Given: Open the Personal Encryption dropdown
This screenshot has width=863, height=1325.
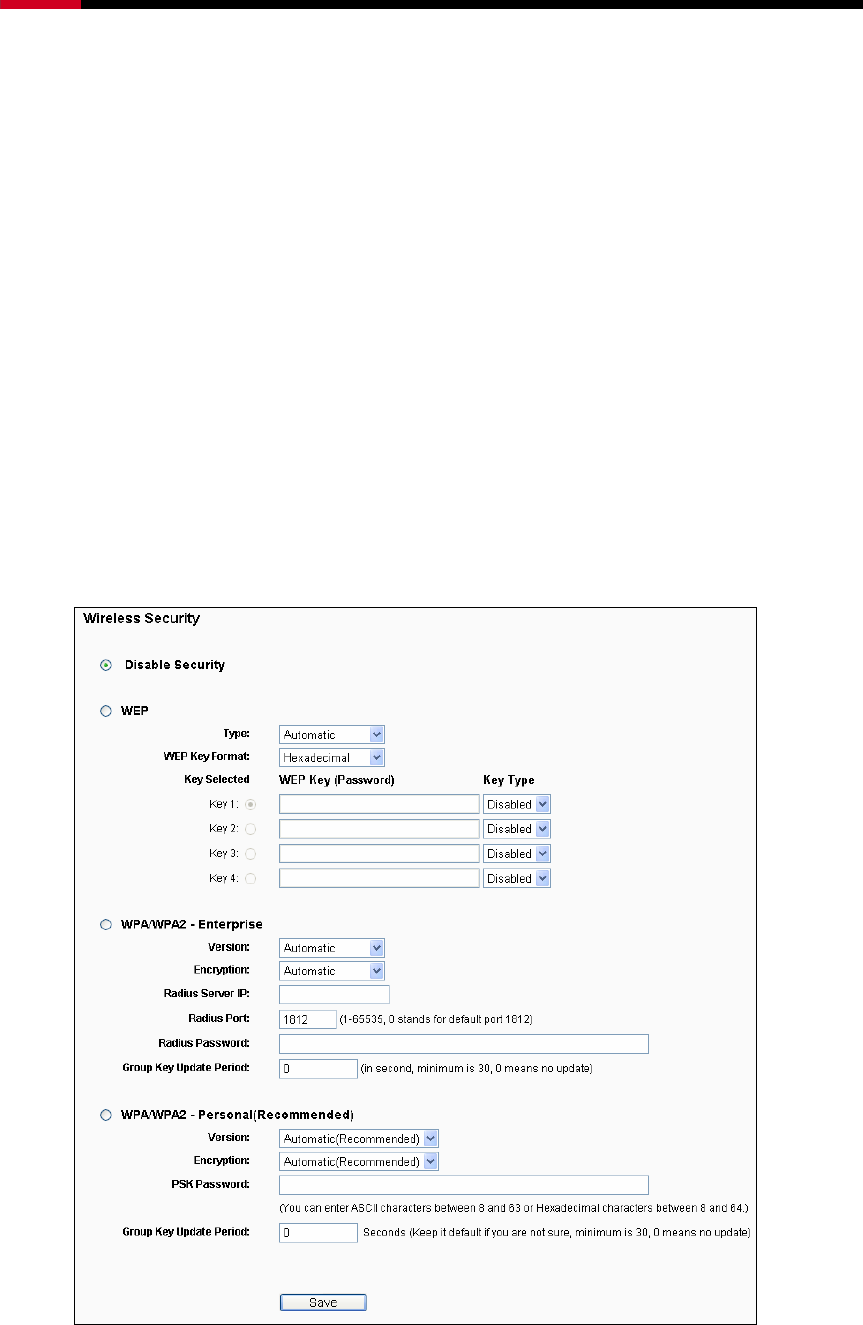Looking at the screenshot, I should [359, 1162].
